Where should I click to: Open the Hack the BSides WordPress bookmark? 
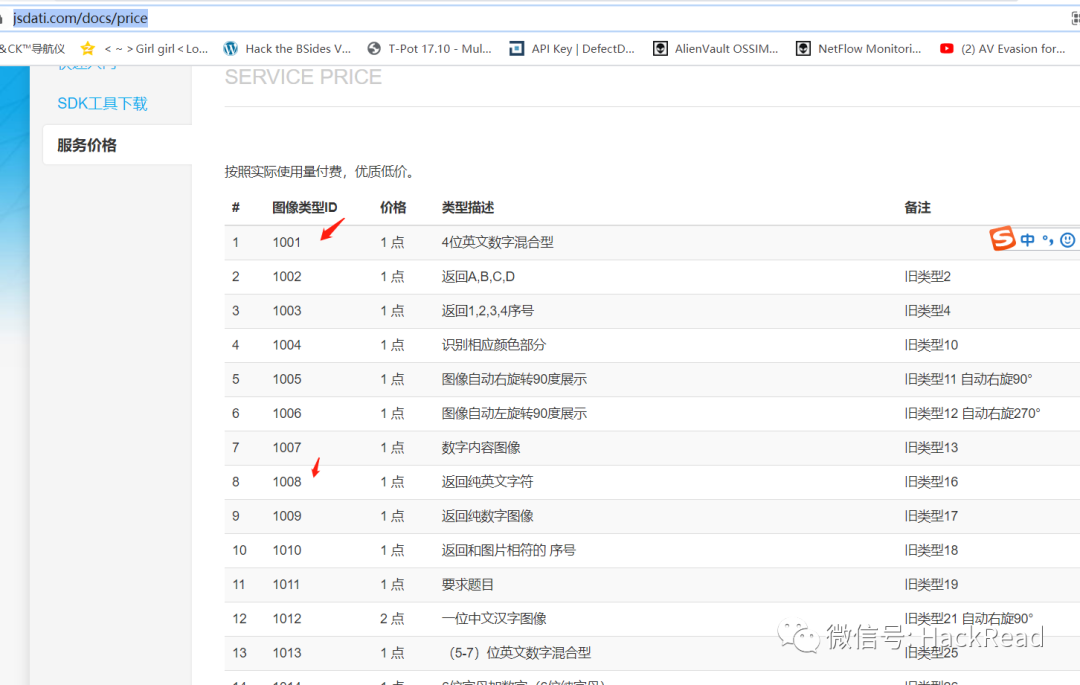click(x=288, y=48)
